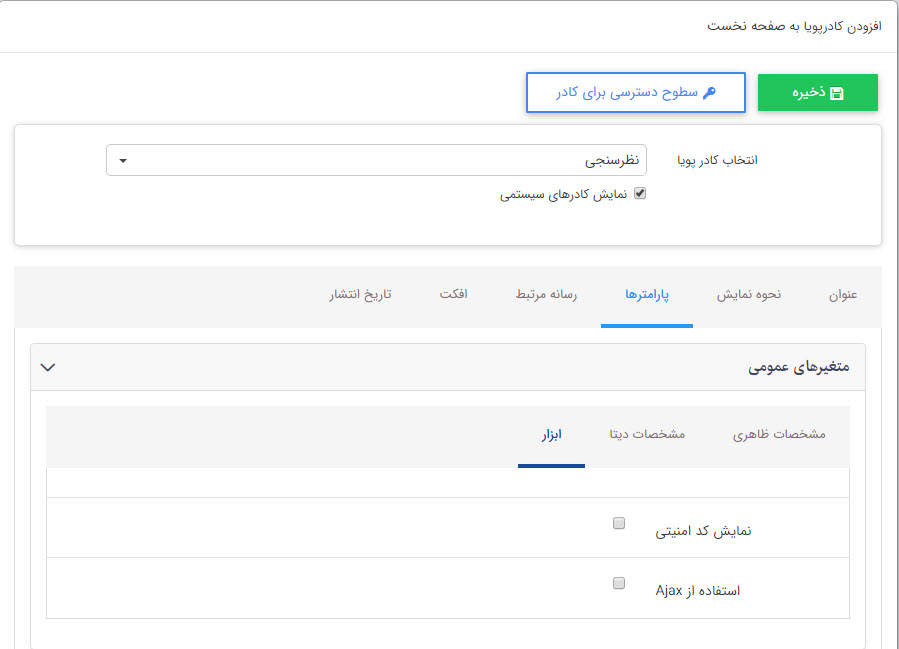899x649 pixels.
Task: Click the ابزار sub-tab
Action: [x=551, y=435]
